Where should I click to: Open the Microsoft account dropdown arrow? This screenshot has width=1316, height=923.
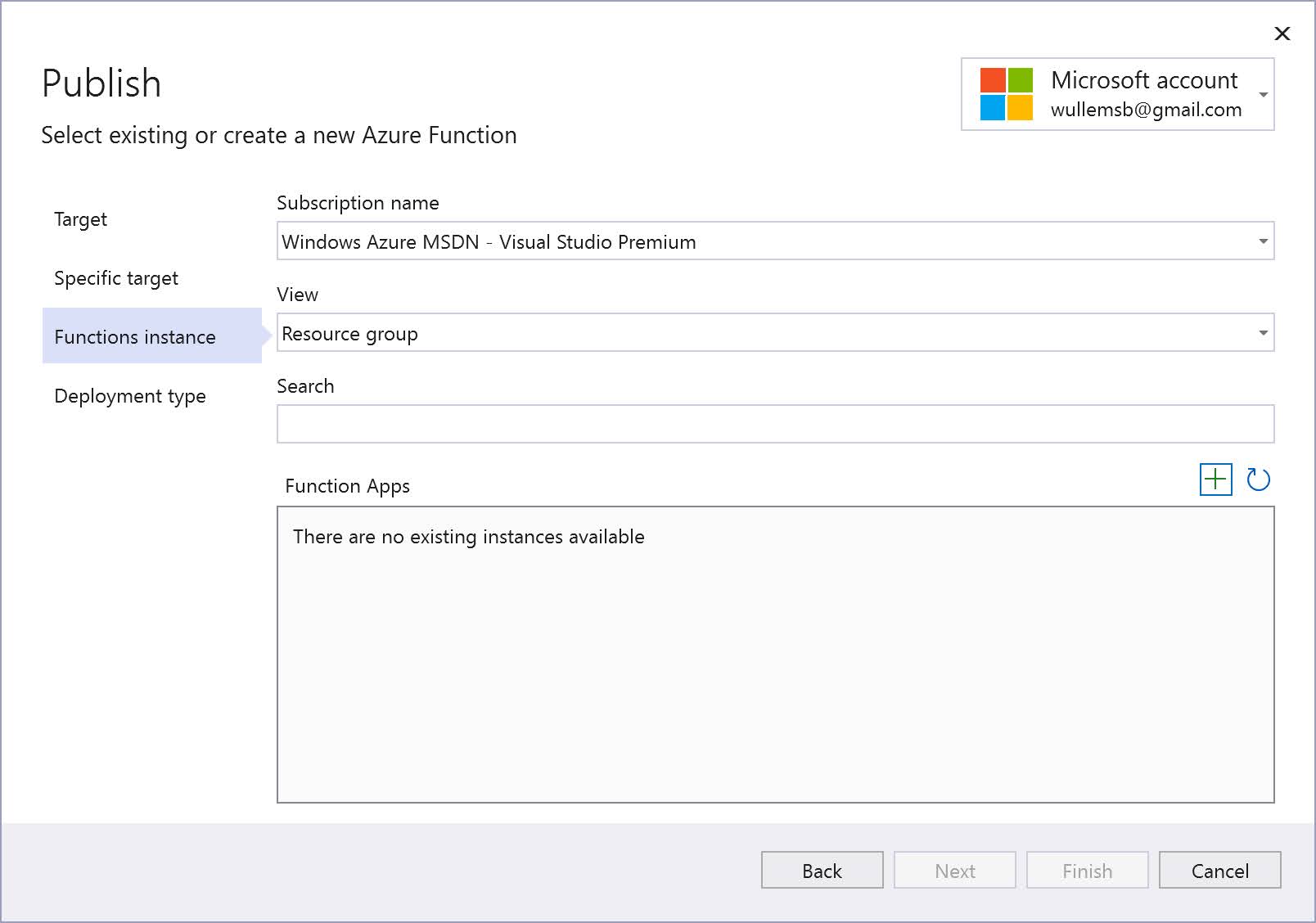1263,95
